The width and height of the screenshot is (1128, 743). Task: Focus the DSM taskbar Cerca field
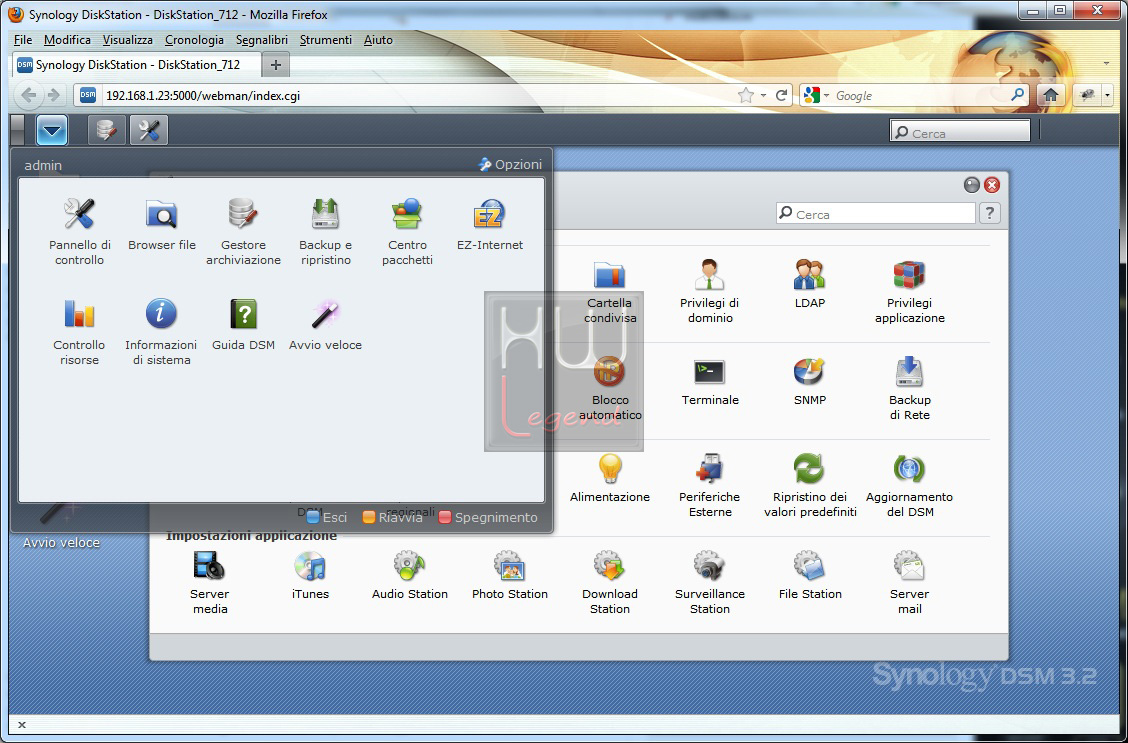point(960,133)
